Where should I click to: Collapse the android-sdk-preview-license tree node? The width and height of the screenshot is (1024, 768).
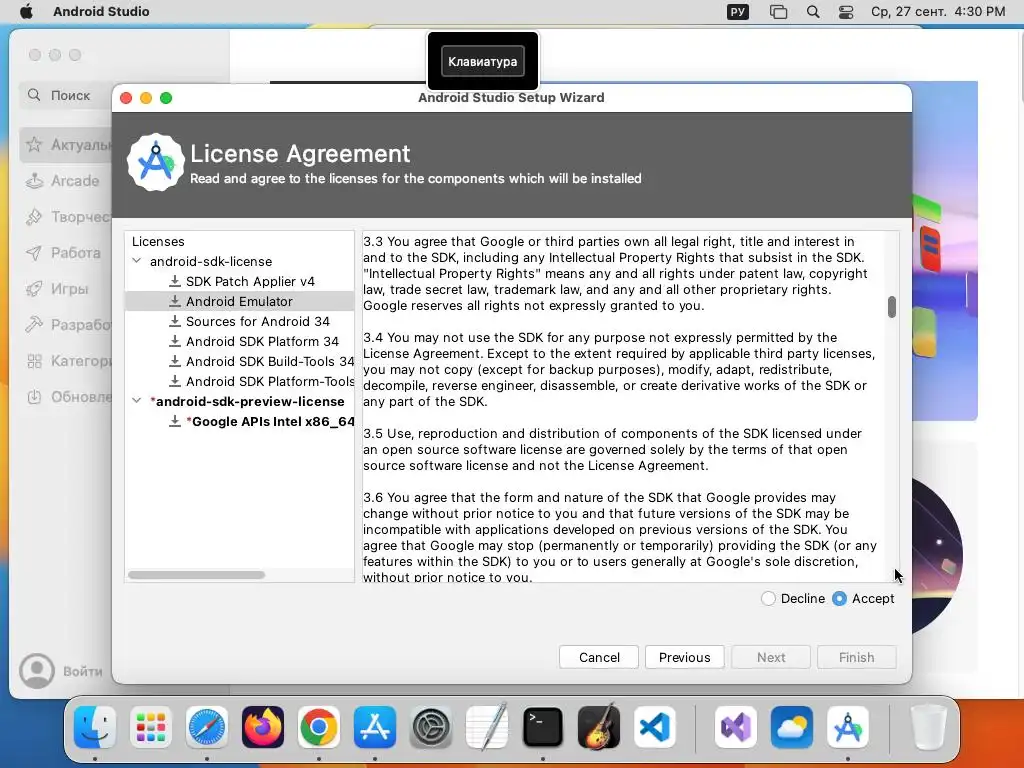[x=136, y=400]
